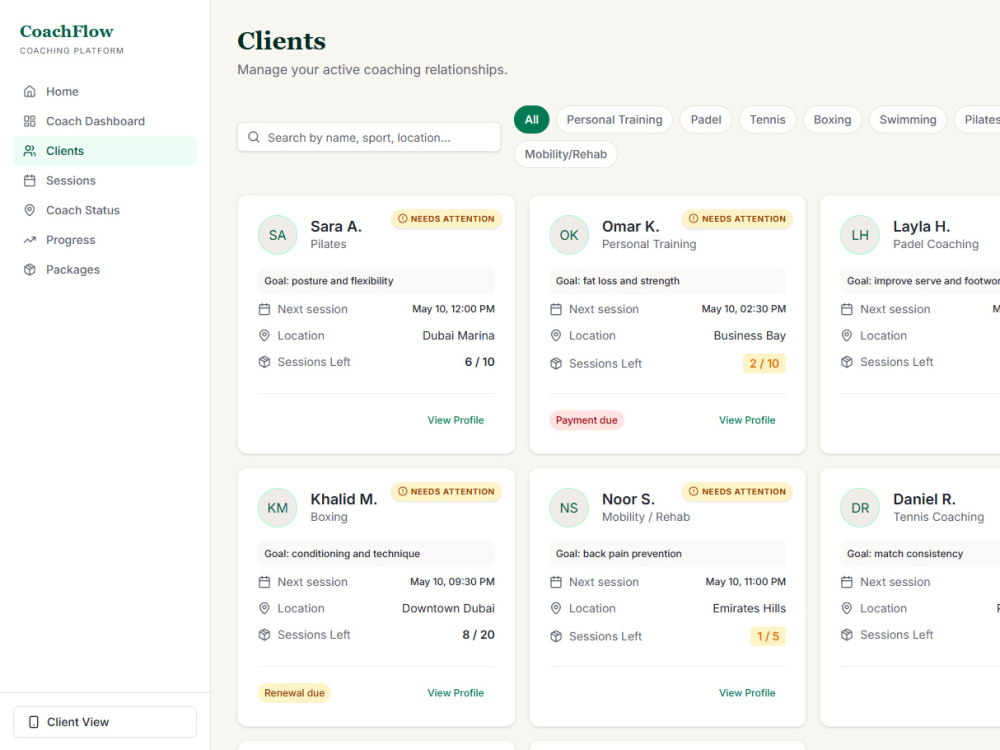Open Sessions in the sidebar
Image resolution: width=1000 pixels, height=750 pixels.
(x=105, y=180)
